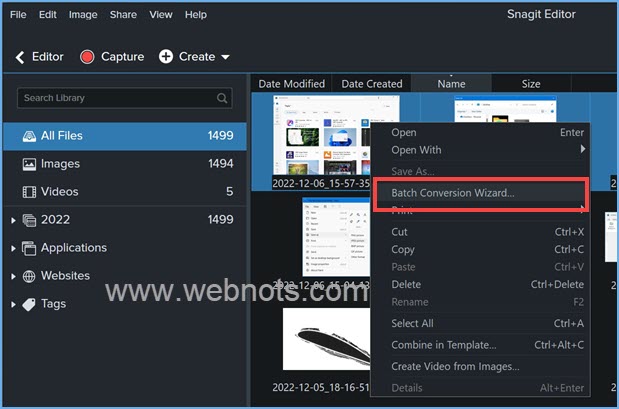Open the Open With submenu
This screenshot has width=619, height=409.
click(x=480, y=150)
